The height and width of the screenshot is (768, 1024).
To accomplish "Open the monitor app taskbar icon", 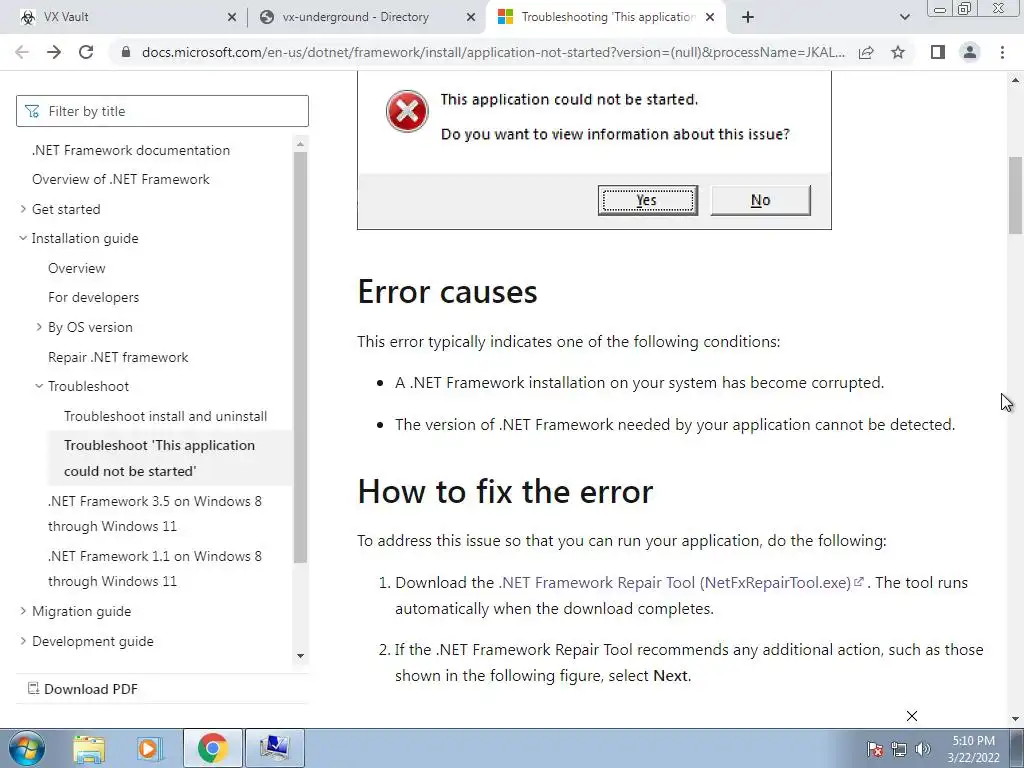I will [275, 748].
